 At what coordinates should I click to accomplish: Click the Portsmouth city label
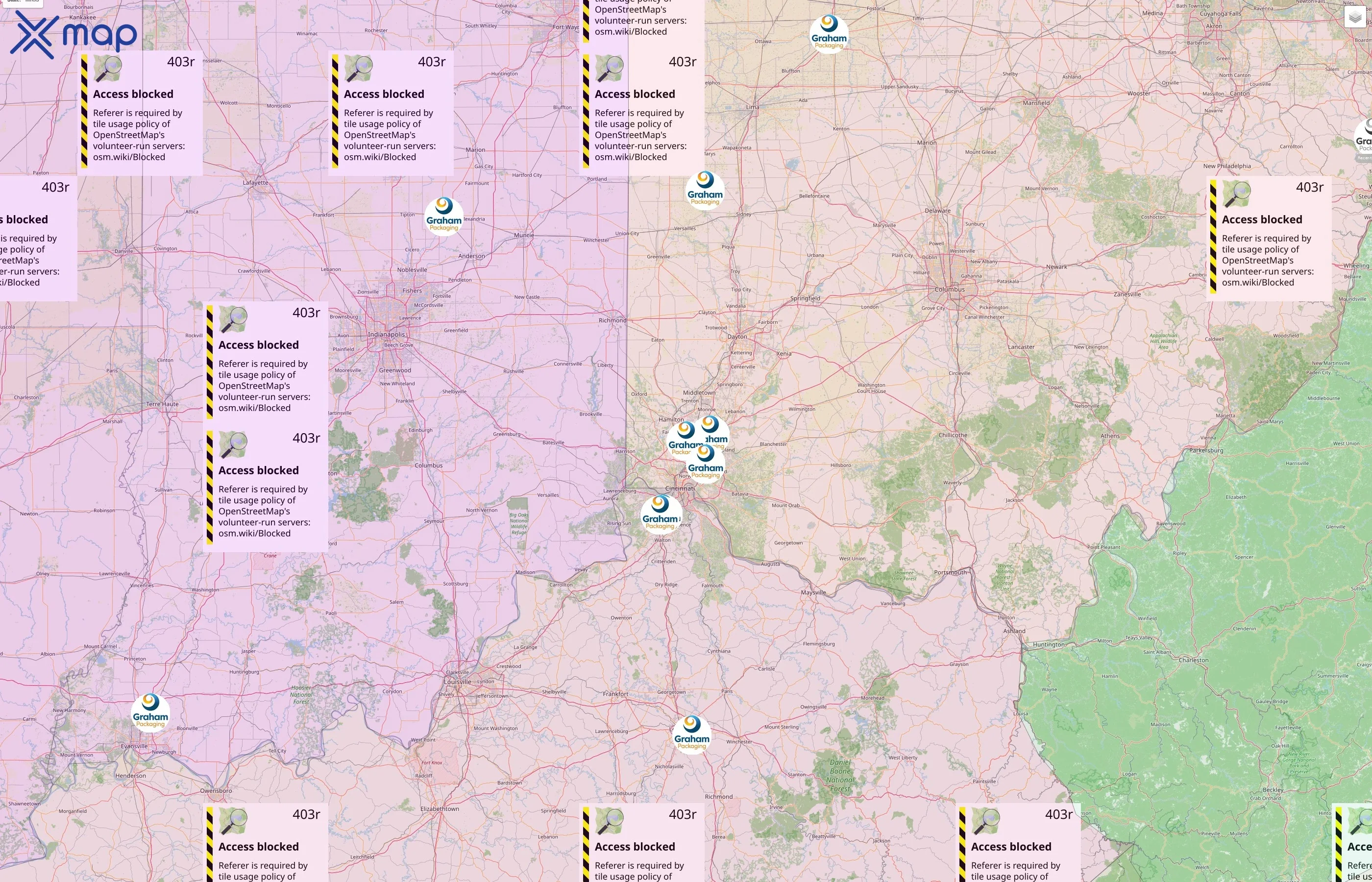[x=951, y=572]
